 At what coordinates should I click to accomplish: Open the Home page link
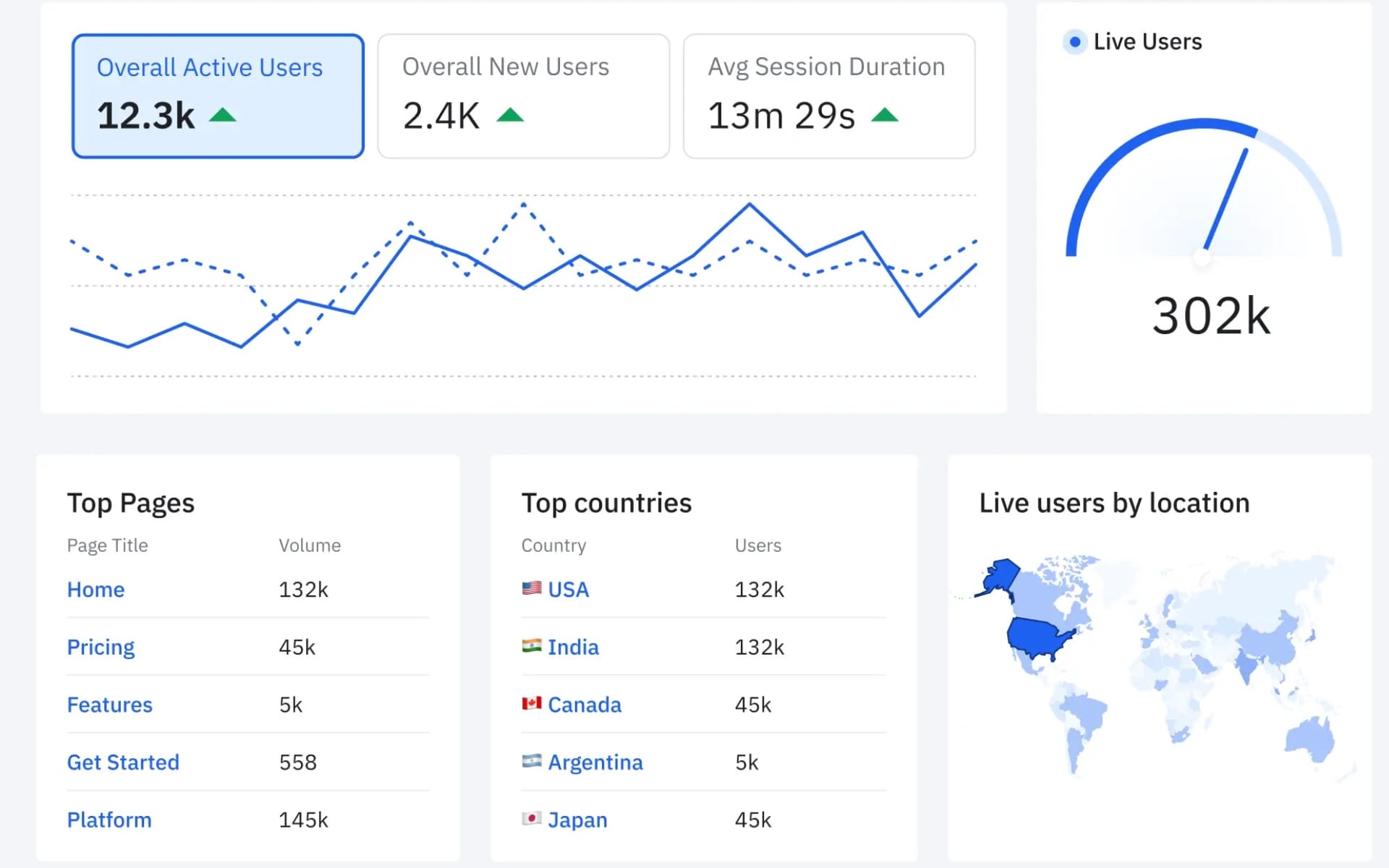(x=95, y=589)
